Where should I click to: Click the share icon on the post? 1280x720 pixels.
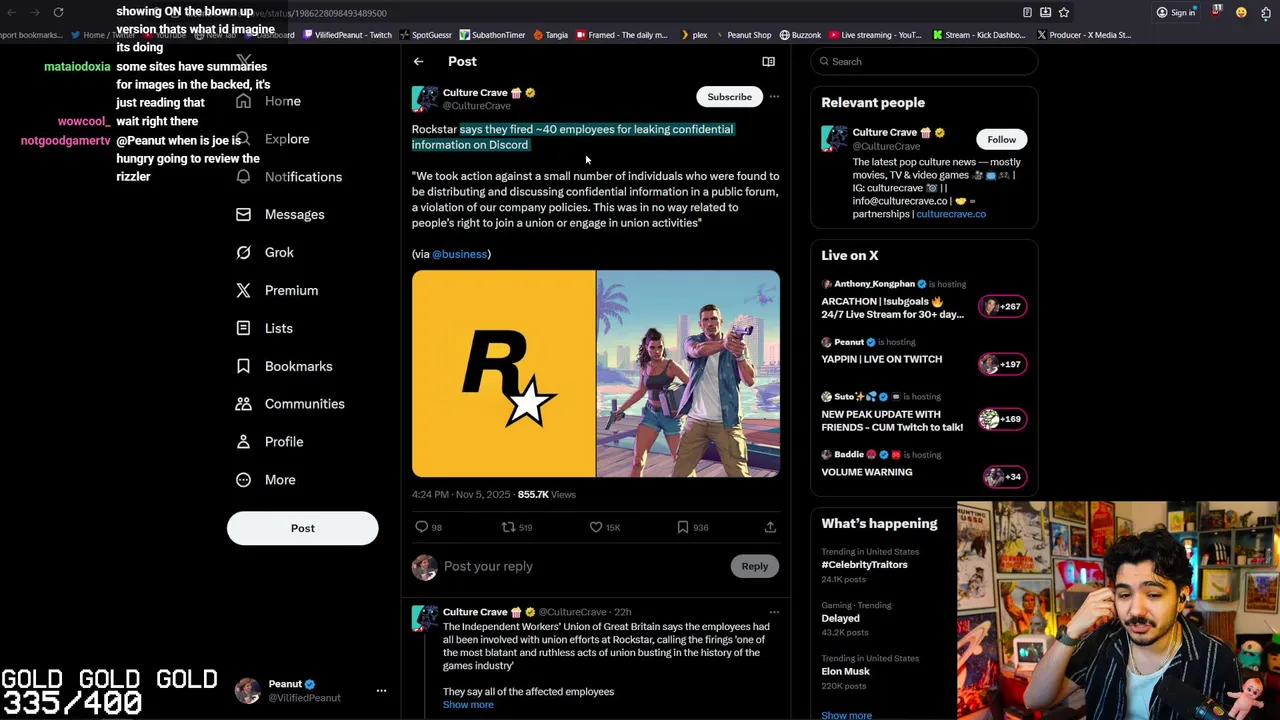(770, 527)
